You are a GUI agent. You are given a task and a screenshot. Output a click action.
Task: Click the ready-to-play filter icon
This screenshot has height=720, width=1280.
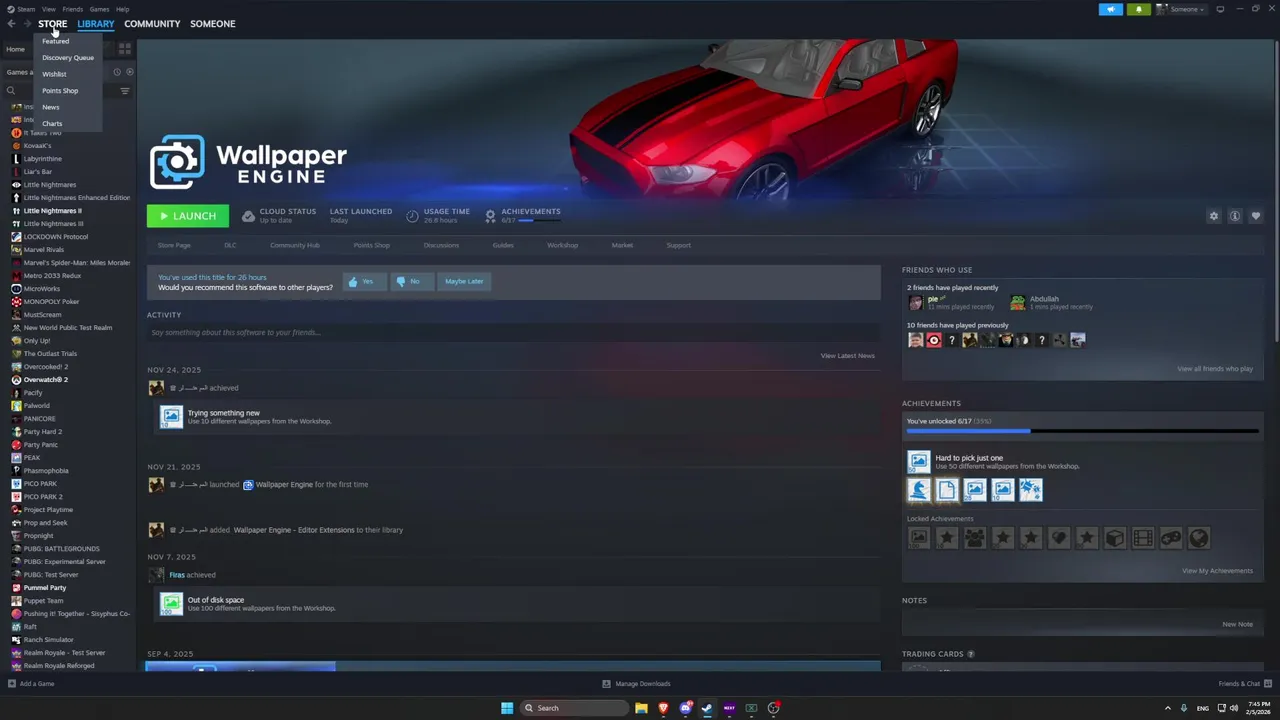click(x=130, y=72)
